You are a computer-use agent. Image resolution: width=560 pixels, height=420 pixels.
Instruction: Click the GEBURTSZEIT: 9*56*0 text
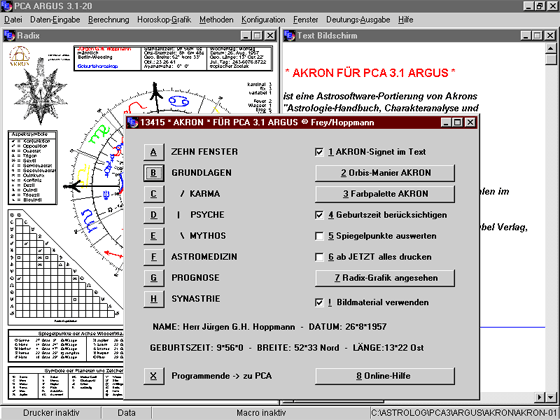[196, 348]
